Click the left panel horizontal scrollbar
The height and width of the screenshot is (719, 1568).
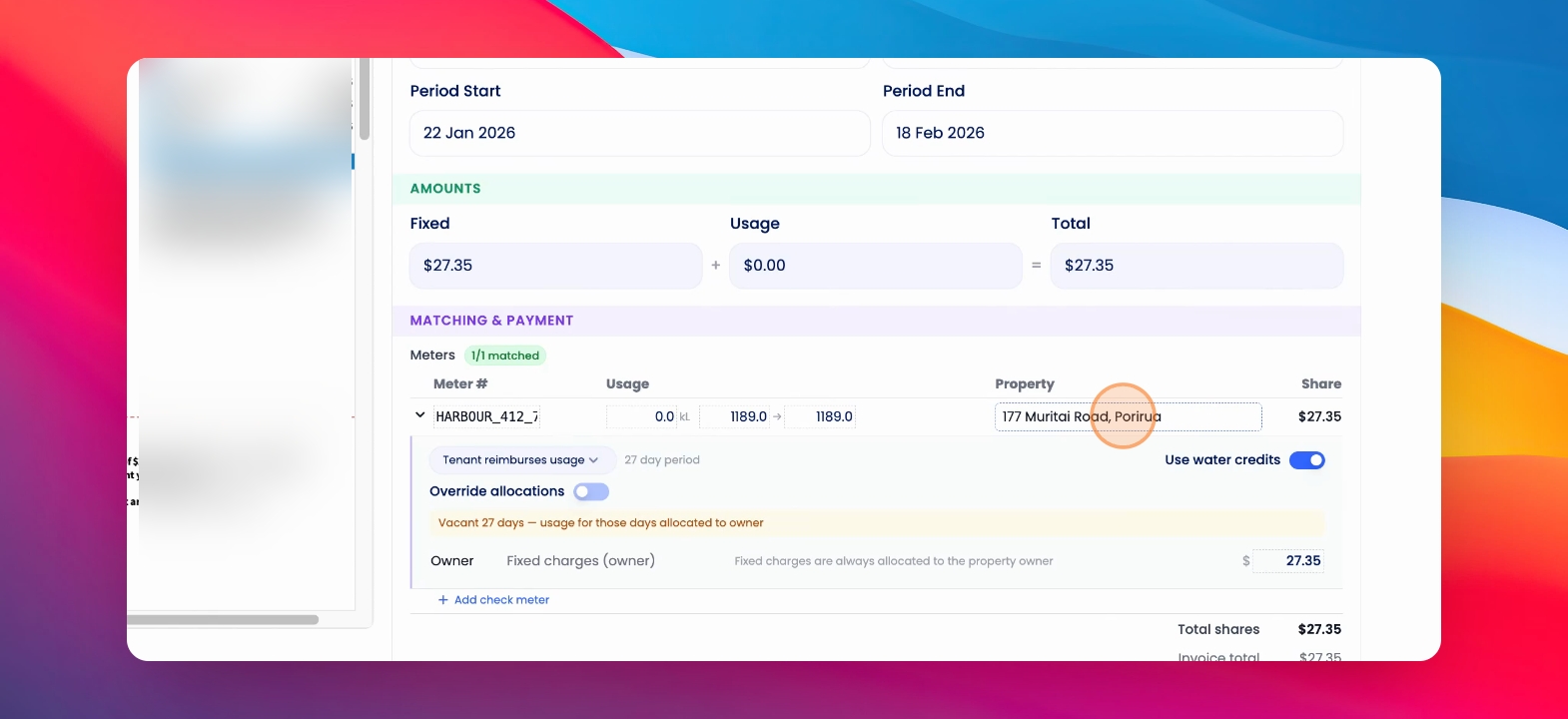point(223,620)
